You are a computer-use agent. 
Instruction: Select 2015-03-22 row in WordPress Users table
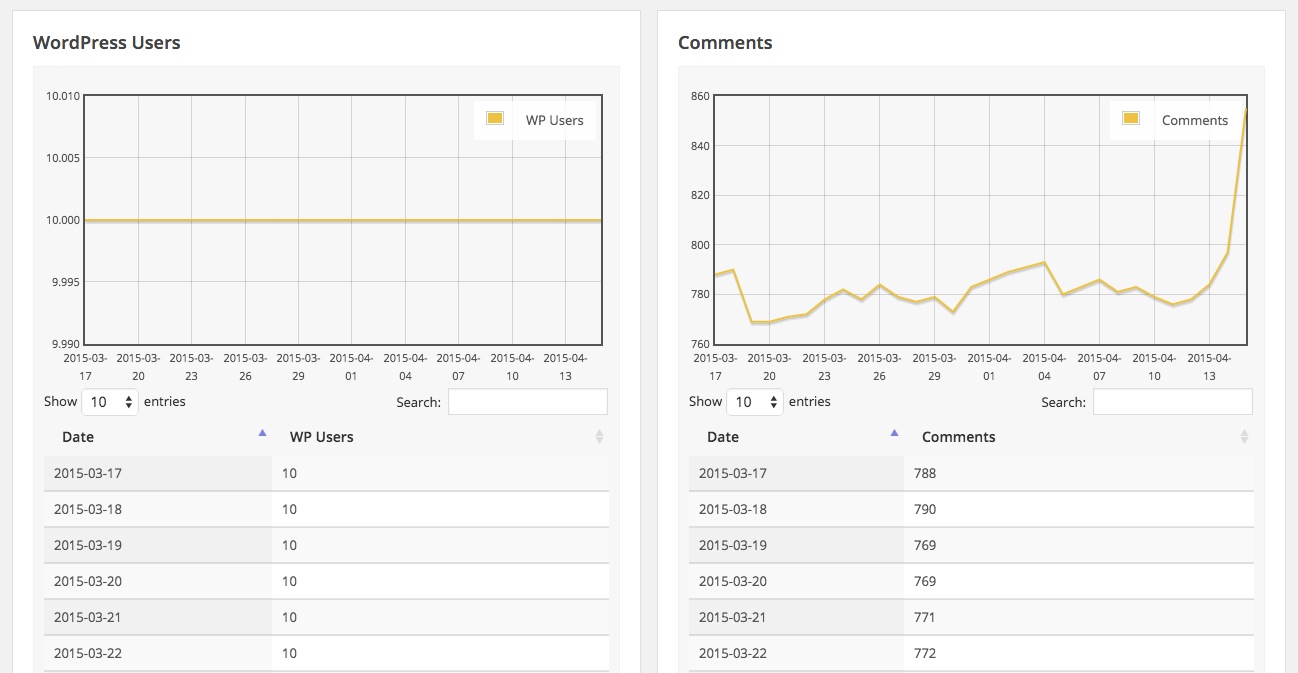[x=326, y=653]
